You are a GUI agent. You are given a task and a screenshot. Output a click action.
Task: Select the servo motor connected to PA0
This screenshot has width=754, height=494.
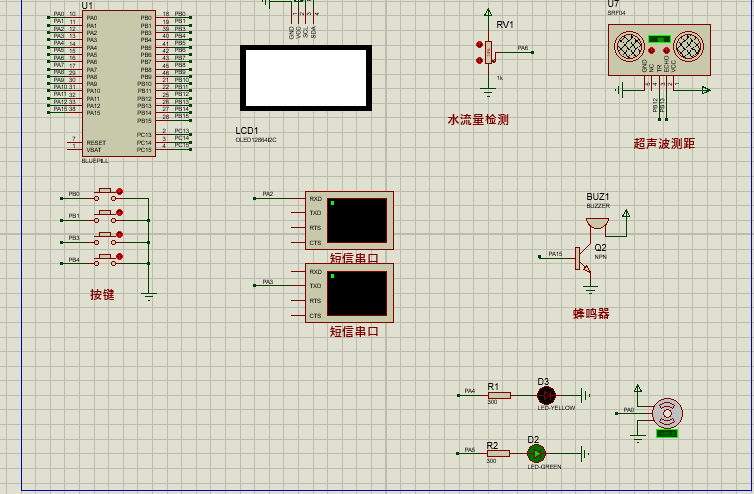667,413
